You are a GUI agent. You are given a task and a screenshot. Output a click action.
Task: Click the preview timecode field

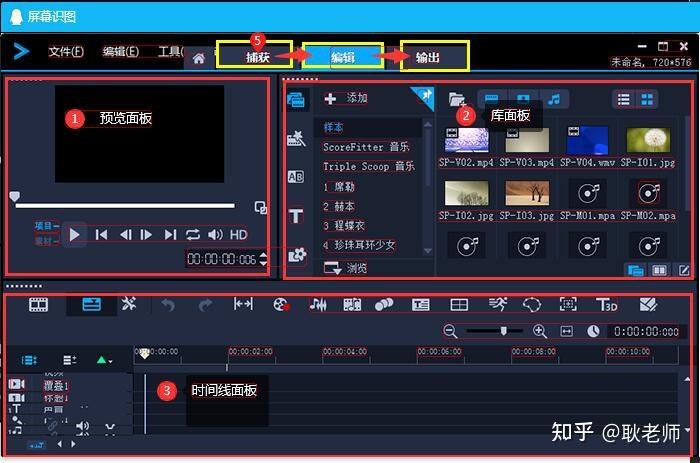click(x=221, y=259)
